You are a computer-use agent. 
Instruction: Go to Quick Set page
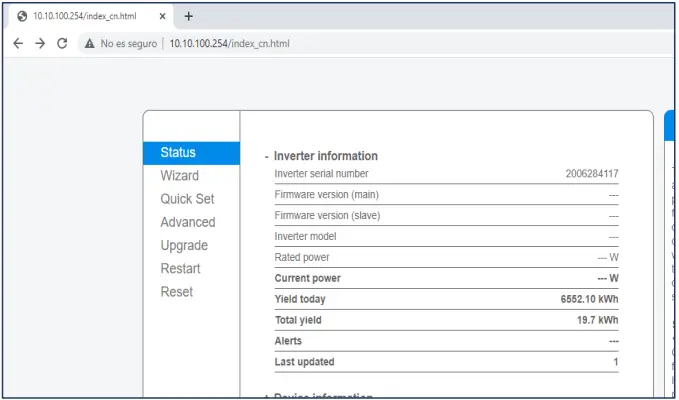click(187, 199)
